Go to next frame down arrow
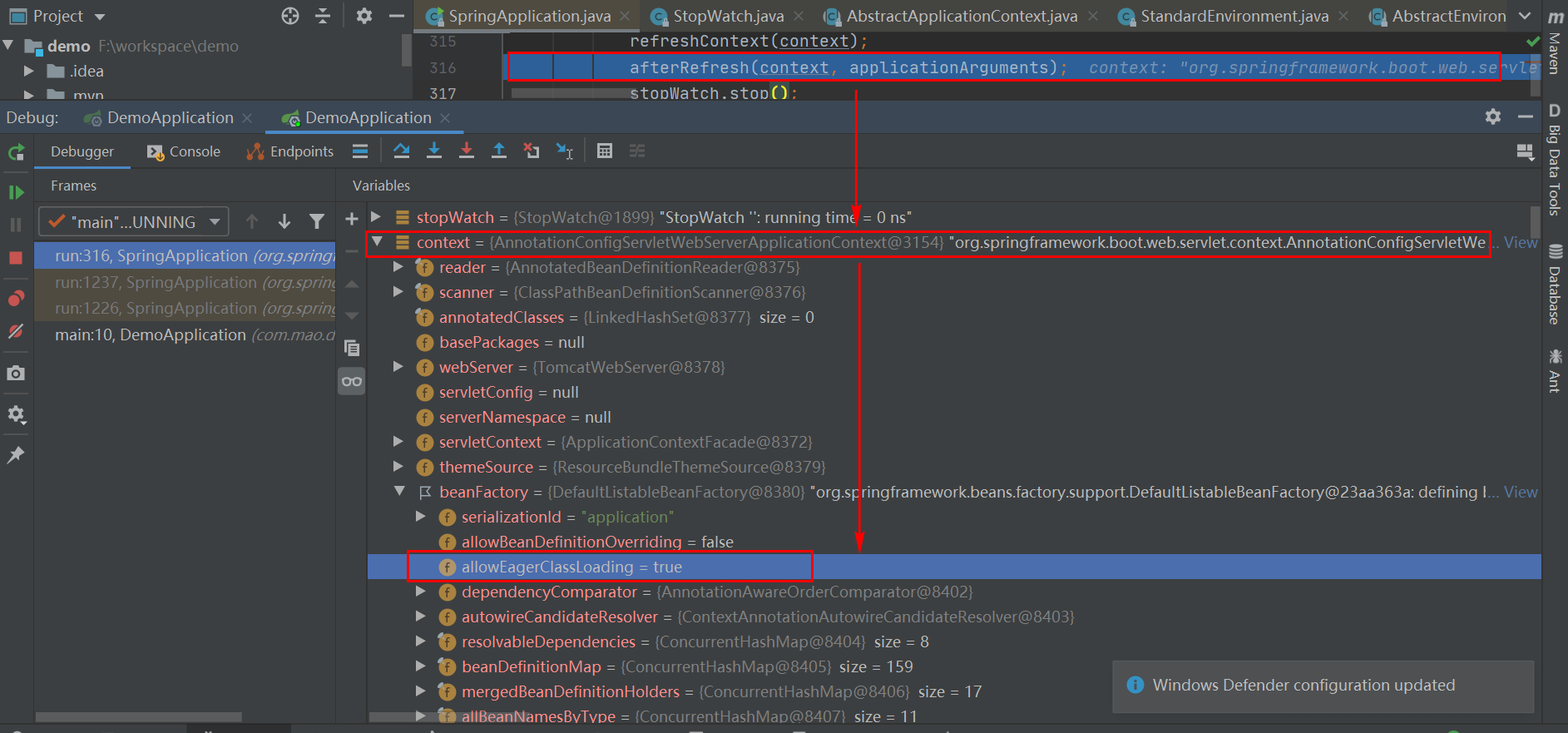 click(x=284, y=221)
